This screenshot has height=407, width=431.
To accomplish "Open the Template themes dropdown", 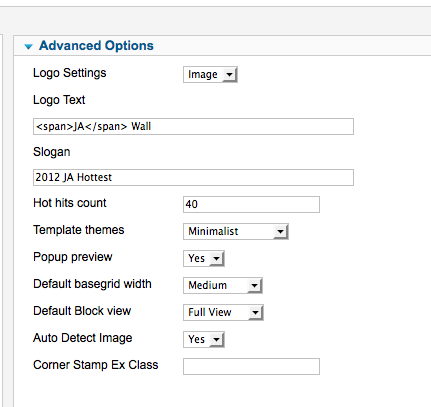I will point(236,232).
